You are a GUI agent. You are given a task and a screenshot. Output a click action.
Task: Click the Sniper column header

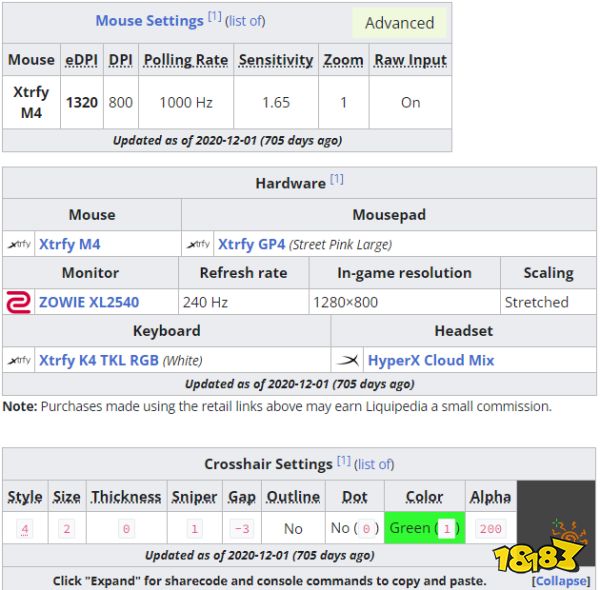point(194,497)
